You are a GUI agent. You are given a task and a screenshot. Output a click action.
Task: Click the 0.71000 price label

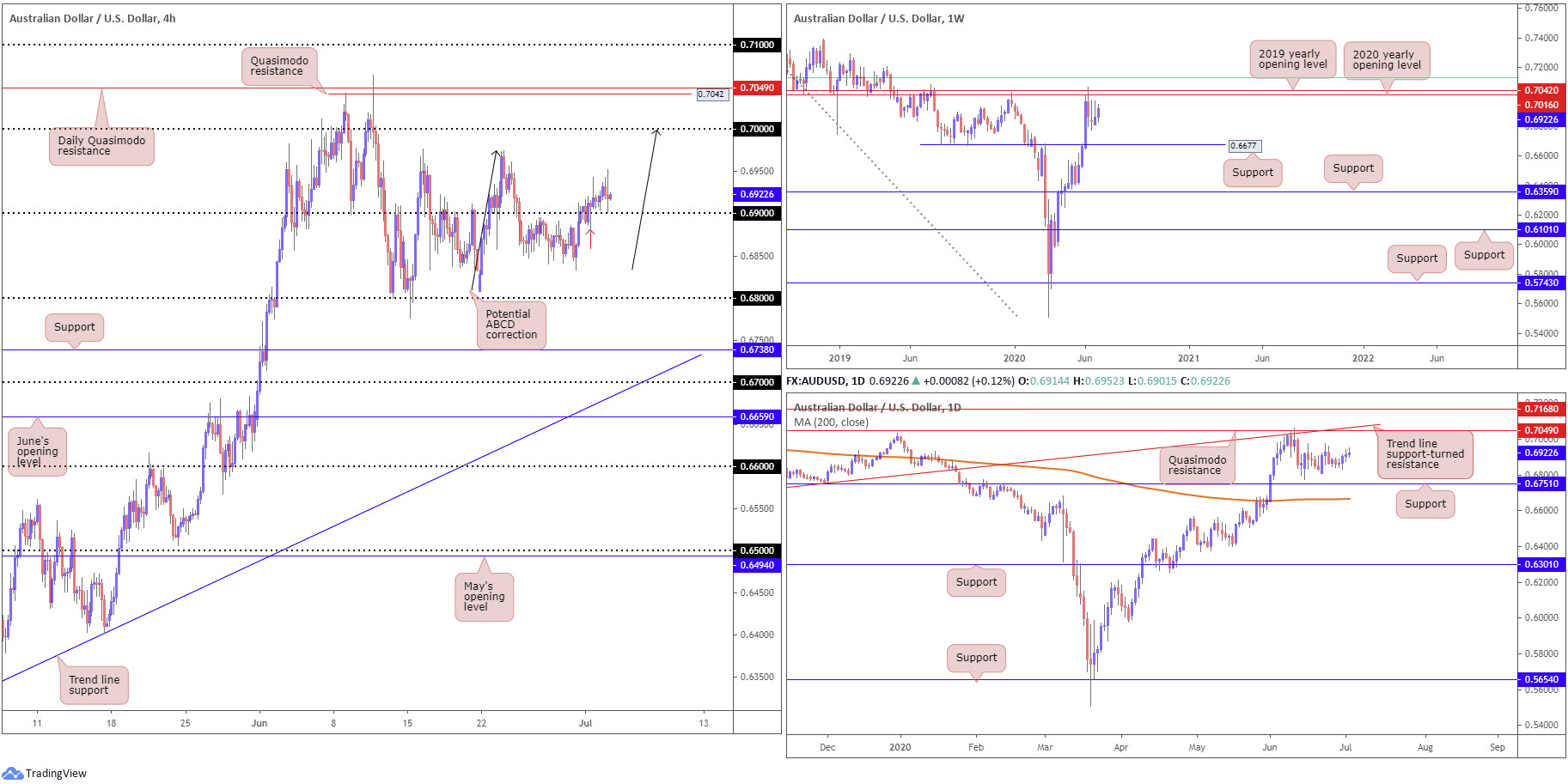point(757,45)
